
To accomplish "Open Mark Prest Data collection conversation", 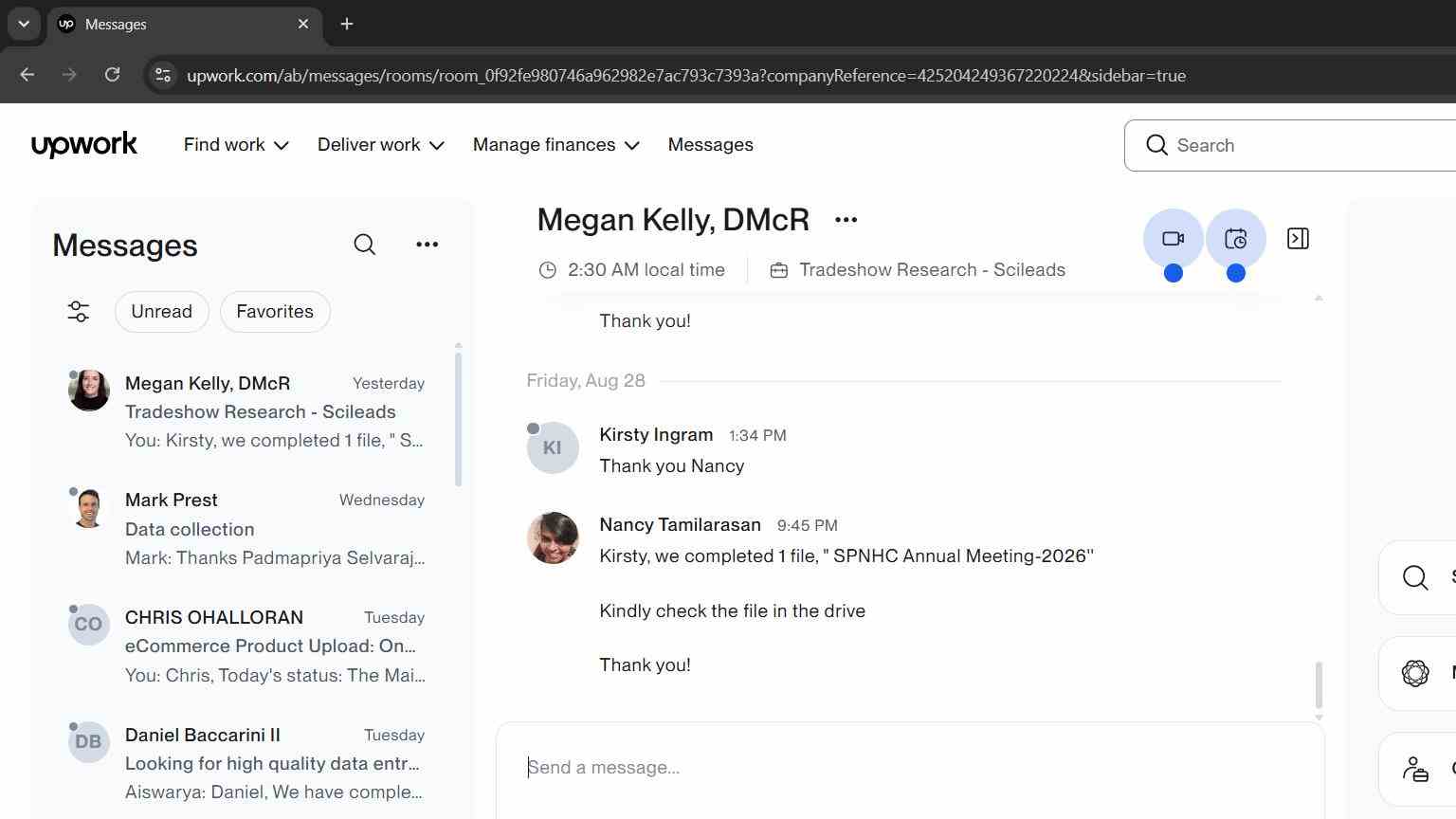I will pos(247,529).
